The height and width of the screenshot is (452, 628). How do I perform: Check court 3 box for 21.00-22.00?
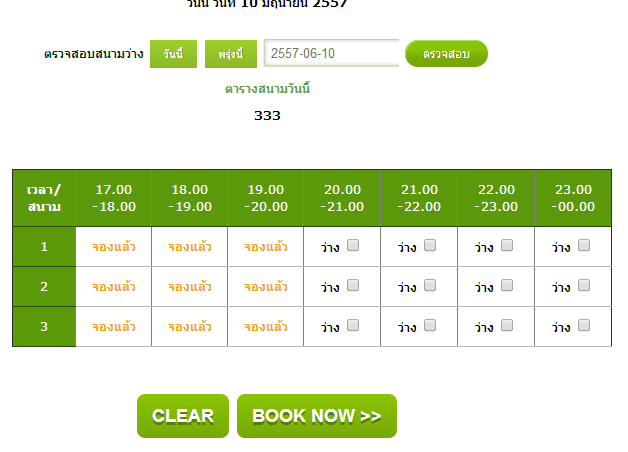pyautogui.click(x=430, y=325)
